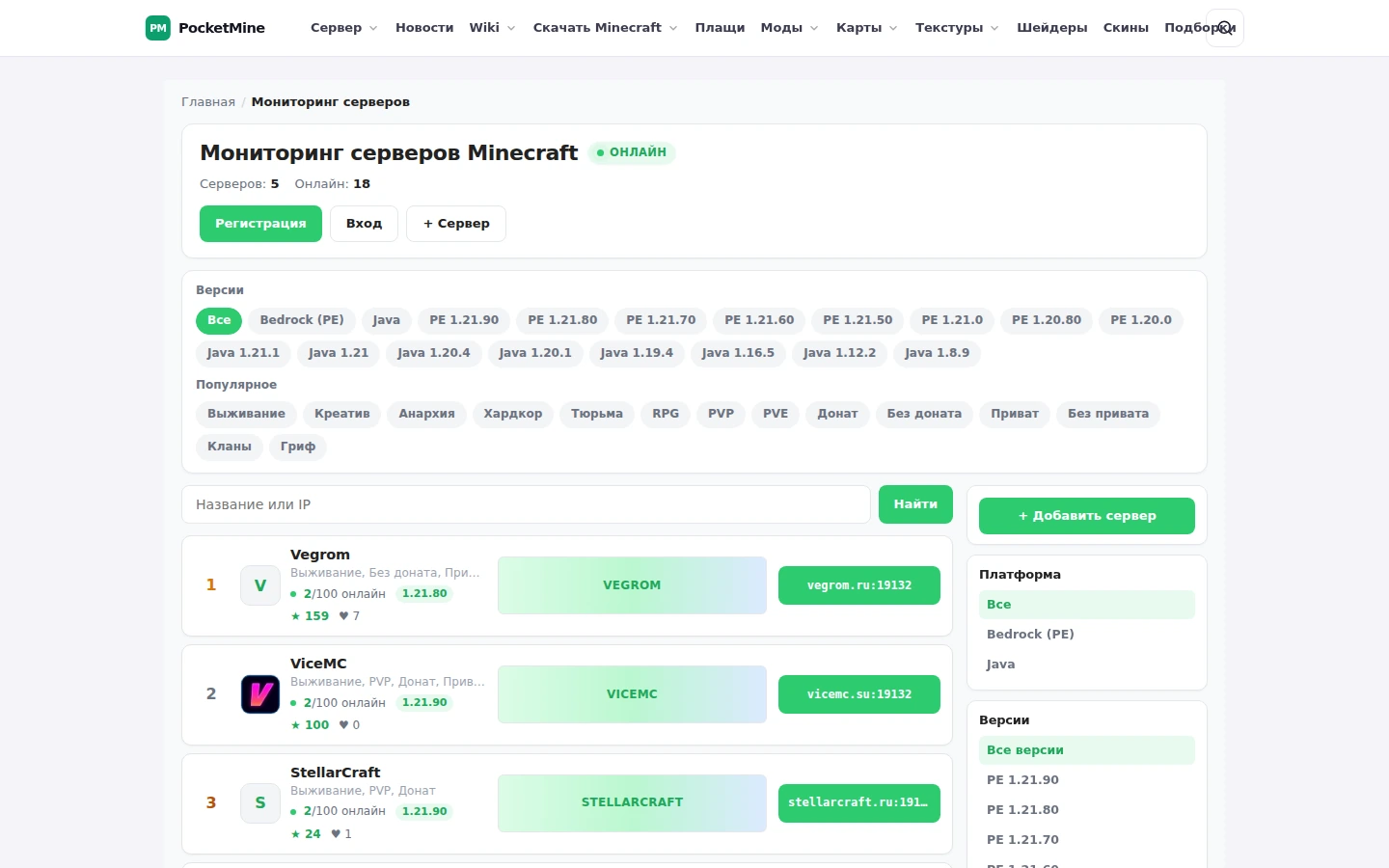
Task: Click the star rating 100 on ViceMC
Action: click(x=311, y=725)
